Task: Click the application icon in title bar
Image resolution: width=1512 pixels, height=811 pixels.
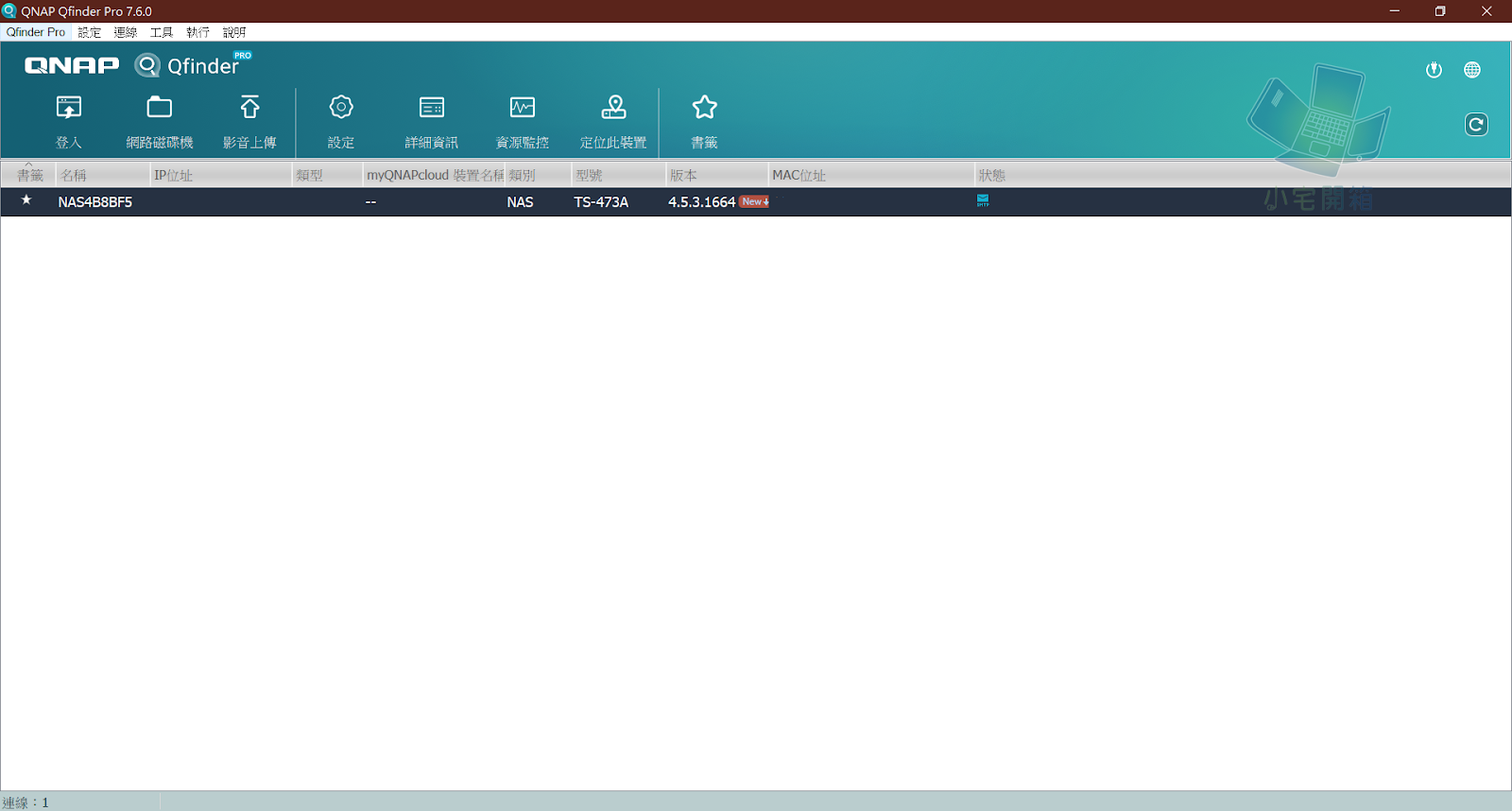Action: (9, 11)
